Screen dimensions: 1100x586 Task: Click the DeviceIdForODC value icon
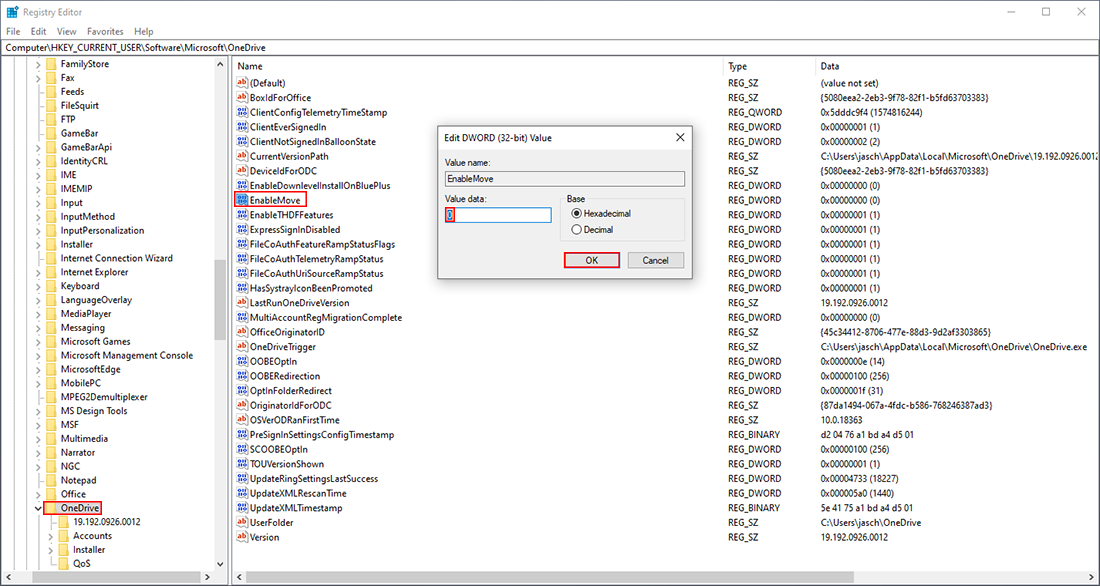click(243, 171)
